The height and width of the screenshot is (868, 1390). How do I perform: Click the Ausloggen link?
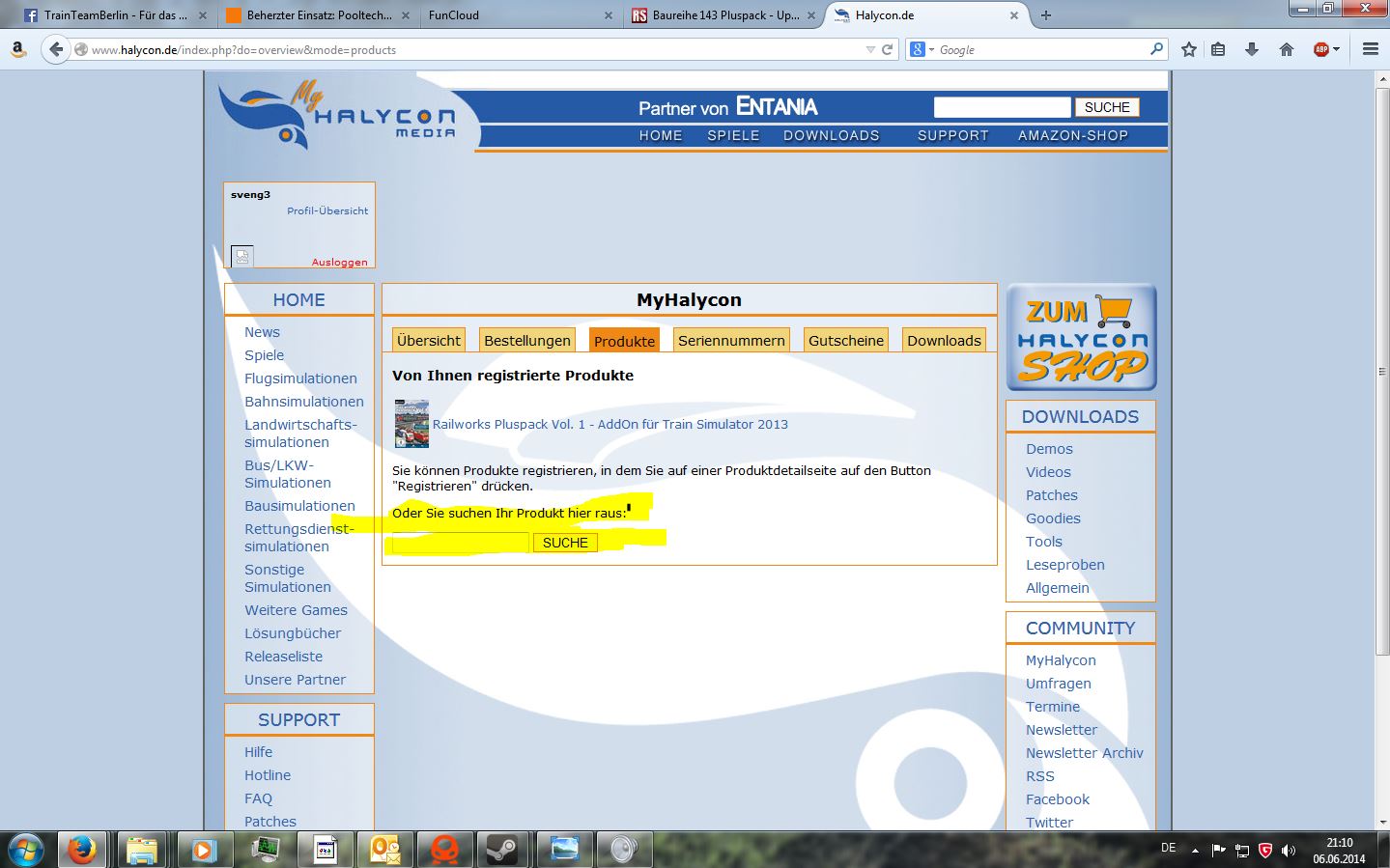(x=339, y=262)
